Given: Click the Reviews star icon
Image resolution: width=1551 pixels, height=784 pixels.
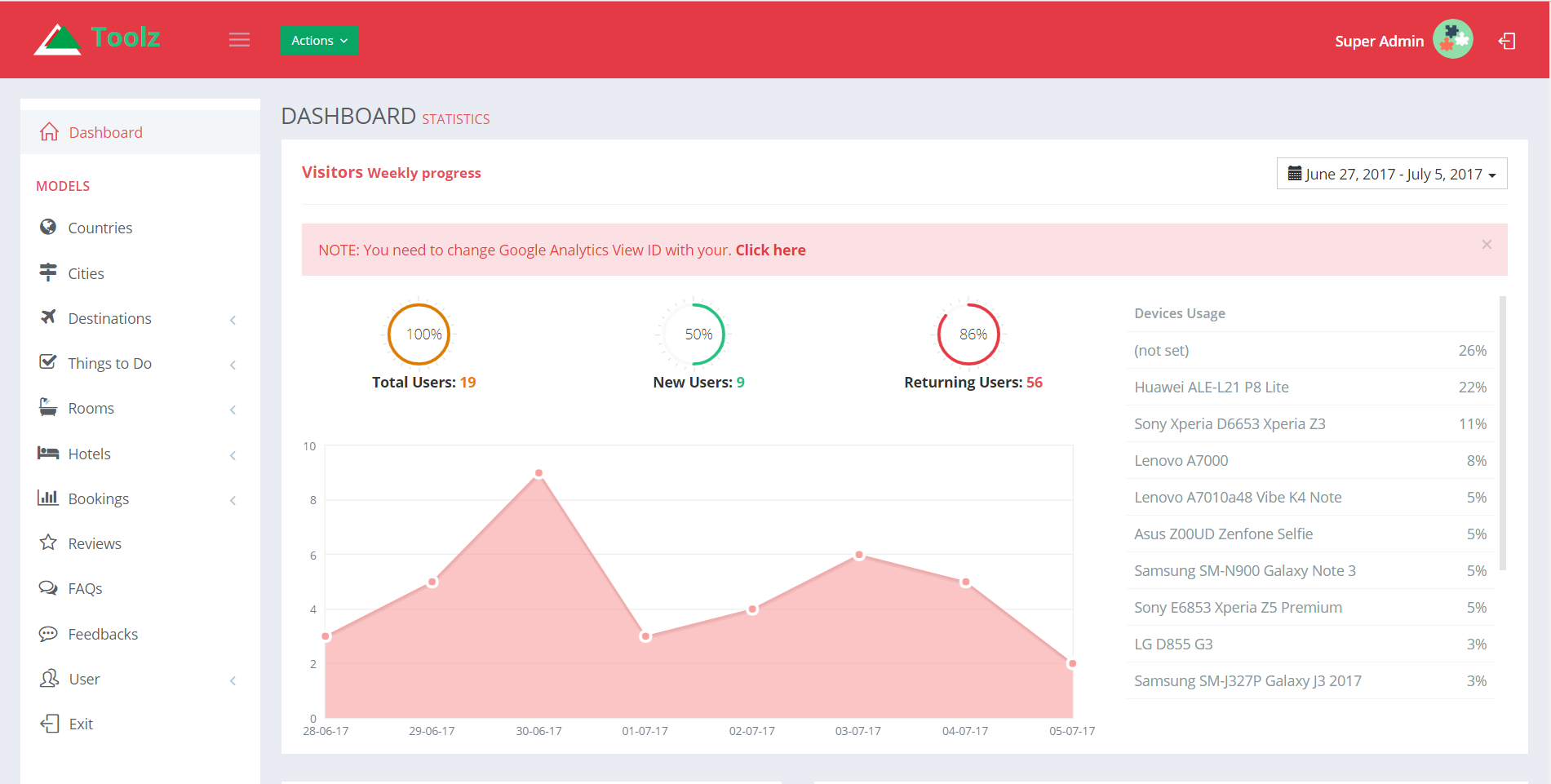Looking at the screenshot, I should point(48,543).
